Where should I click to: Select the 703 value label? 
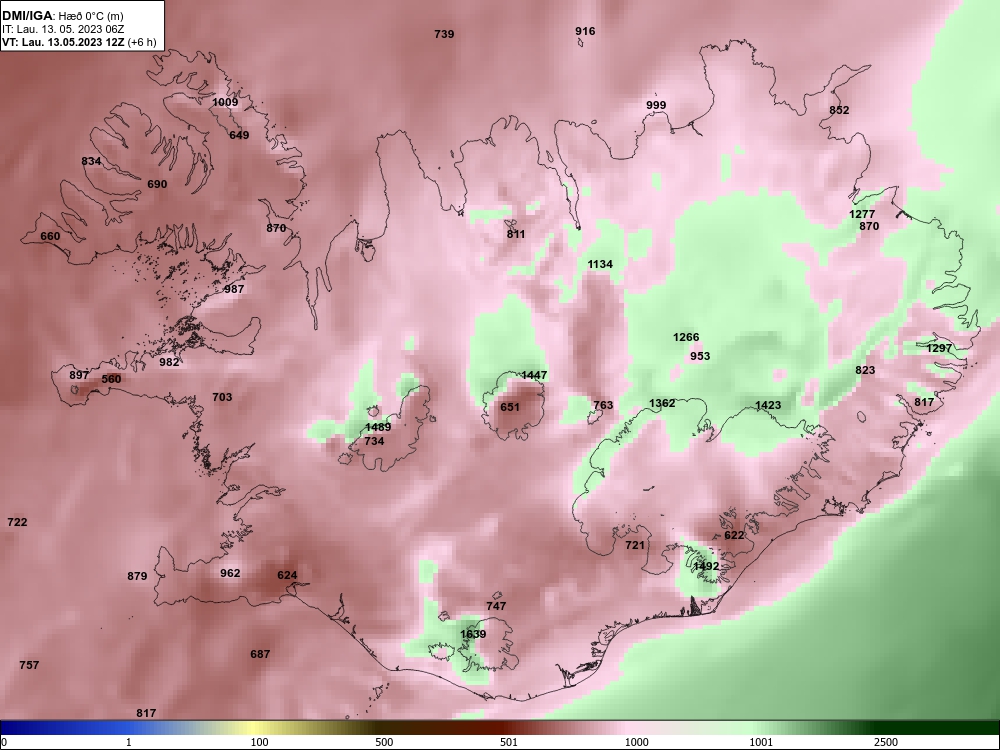[x=222, y=397]
